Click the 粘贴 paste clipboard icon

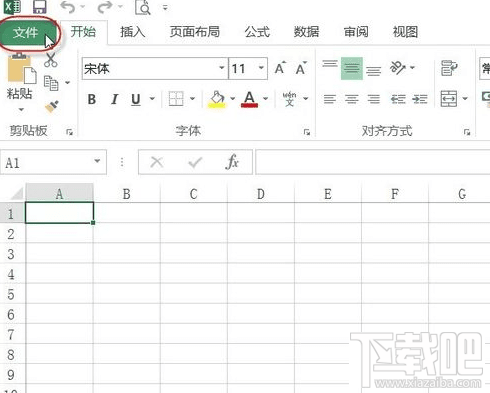21,68
